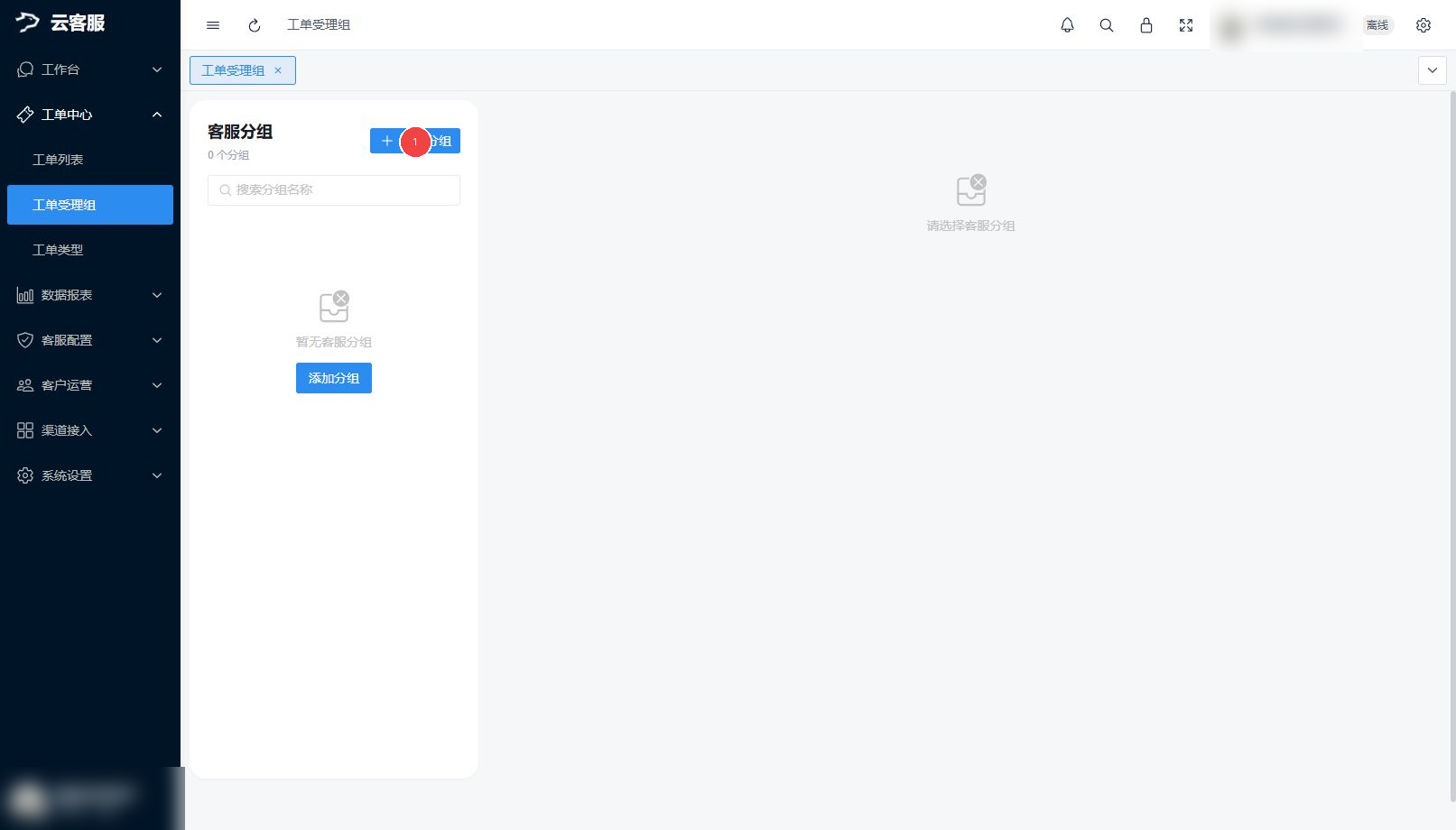The width and height of the screenshot is (1456, 830).
Task: Expand the 客户运营 menu
Action: 90,385
